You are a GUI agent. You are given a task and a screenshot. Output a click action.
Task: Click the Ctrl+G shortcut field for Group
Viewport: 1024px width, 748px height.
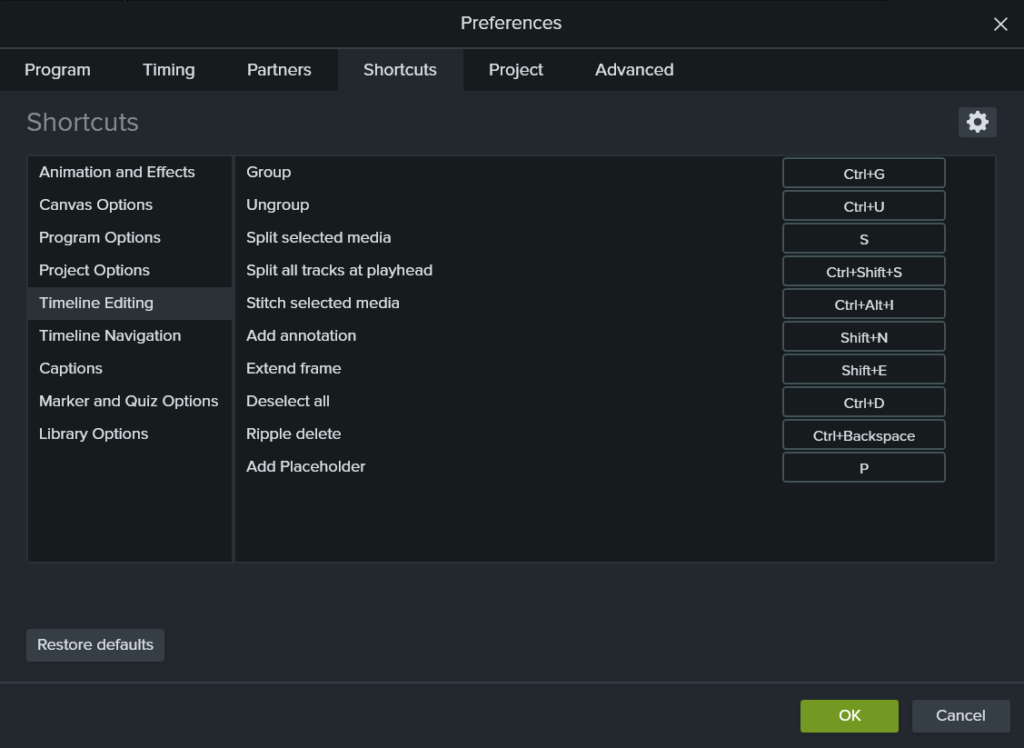(x=863, y=173)
